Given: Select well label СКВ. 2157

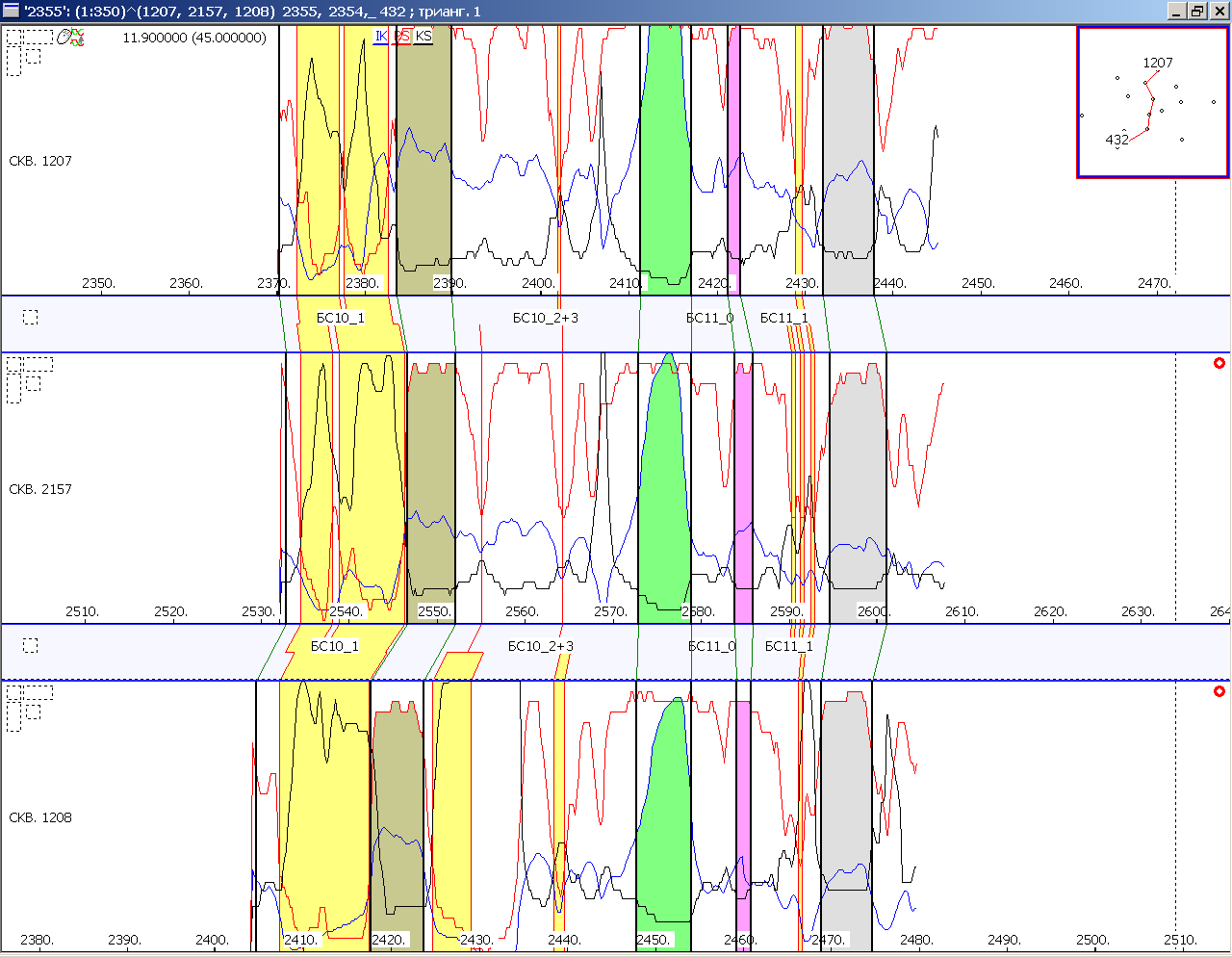Looking at the screenshot, I should click(x=40, y=489).
